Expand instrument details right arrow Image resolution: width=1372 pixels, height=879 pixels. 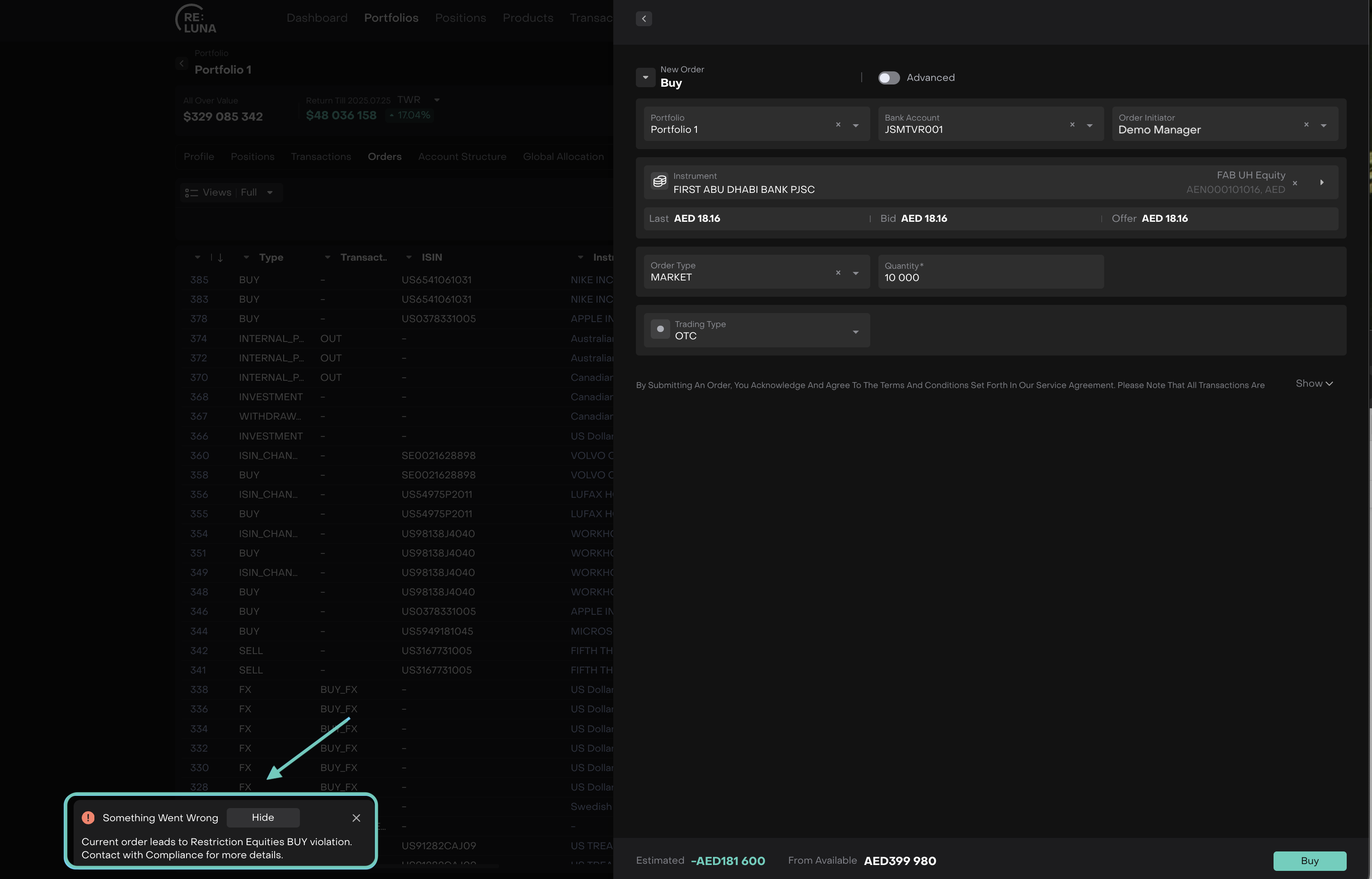pos(1322,182)
